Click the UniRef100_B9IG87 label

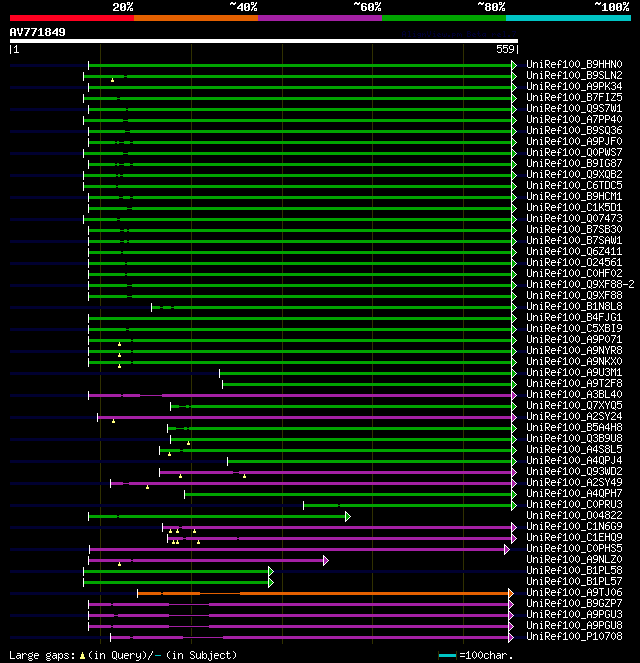574,163
